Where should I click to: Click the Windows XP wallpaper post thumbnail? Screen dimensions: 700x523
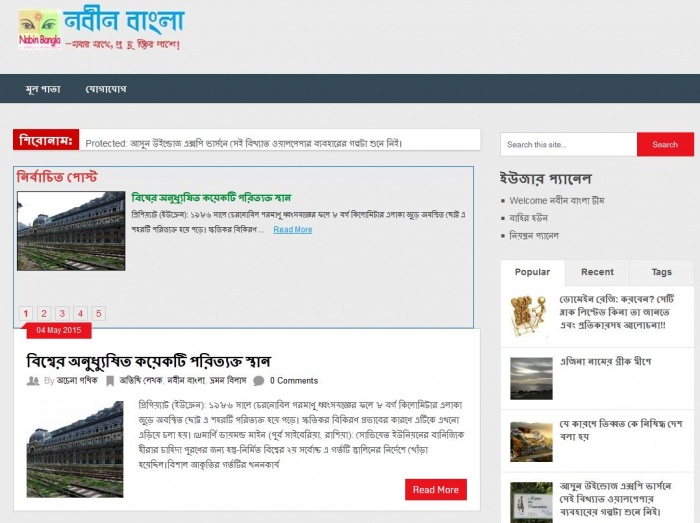coord(531,502)
